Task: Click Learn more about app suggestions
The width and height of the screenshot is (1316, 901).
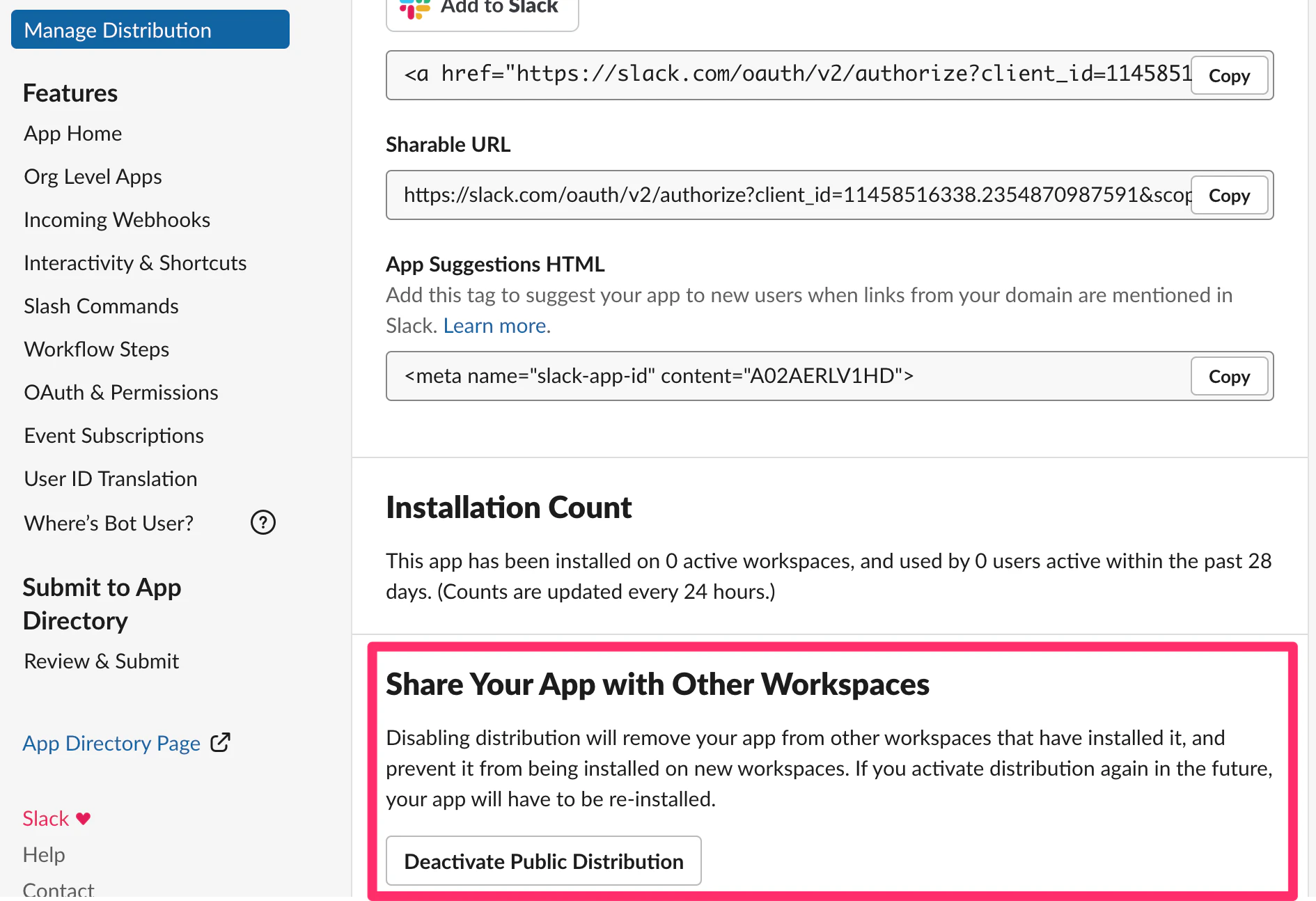Action: tap(495, 325)
